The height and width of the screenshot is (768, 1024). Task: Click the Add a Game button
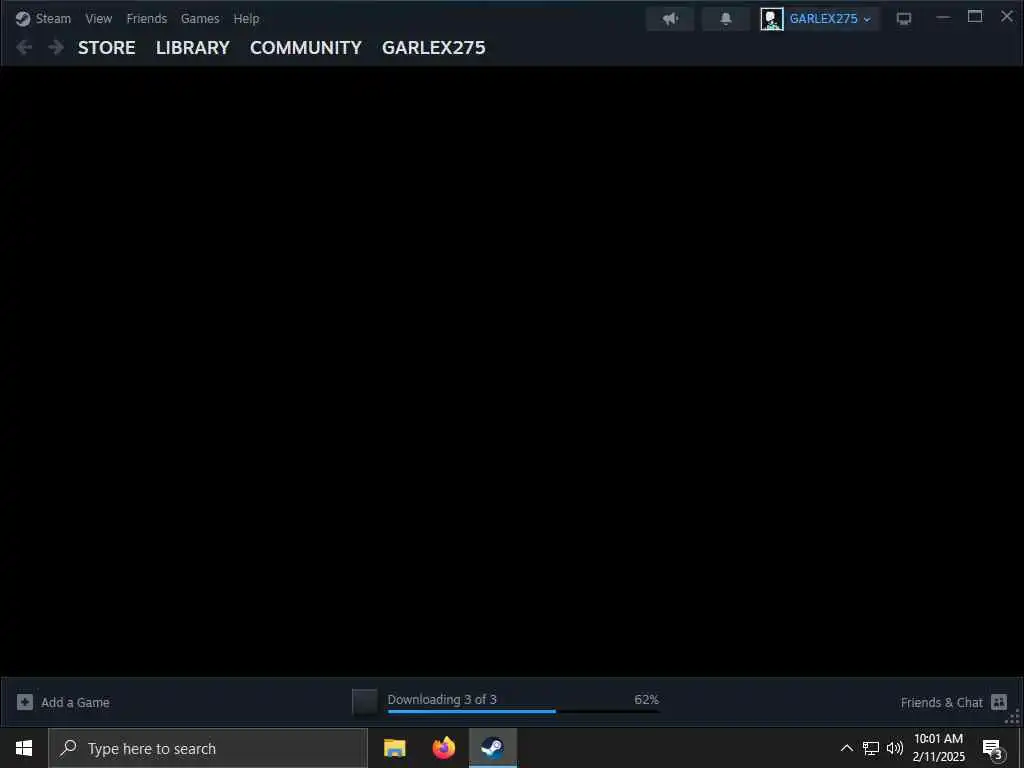tap(63, 702)
